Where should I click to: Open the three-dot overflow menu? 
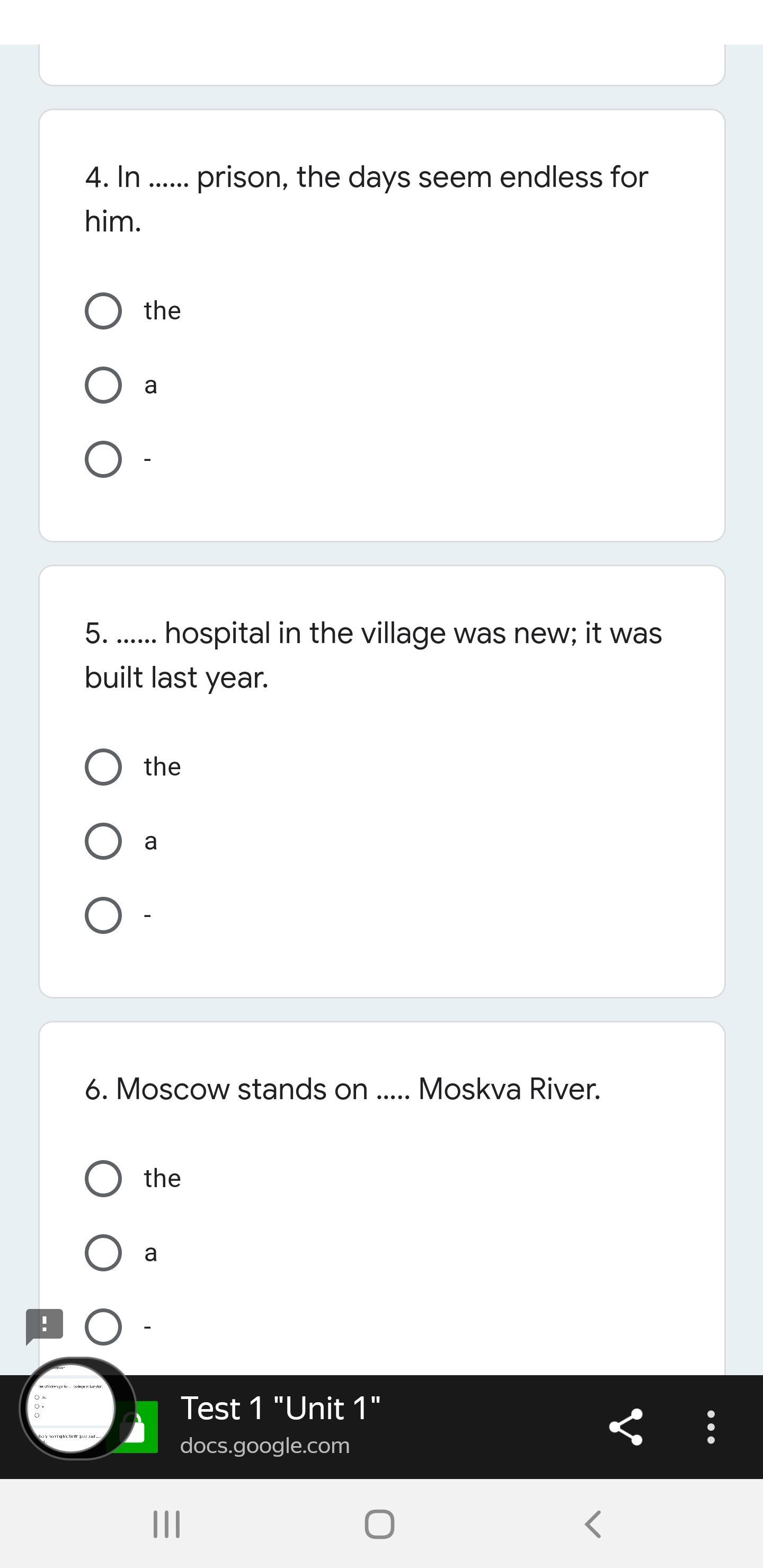[x=711, y=1427]
